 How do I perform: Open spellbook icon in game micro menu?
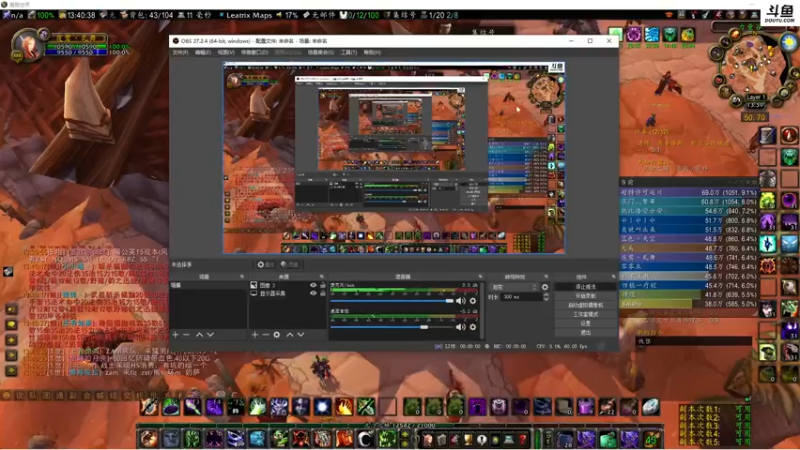tap(441, 439)
